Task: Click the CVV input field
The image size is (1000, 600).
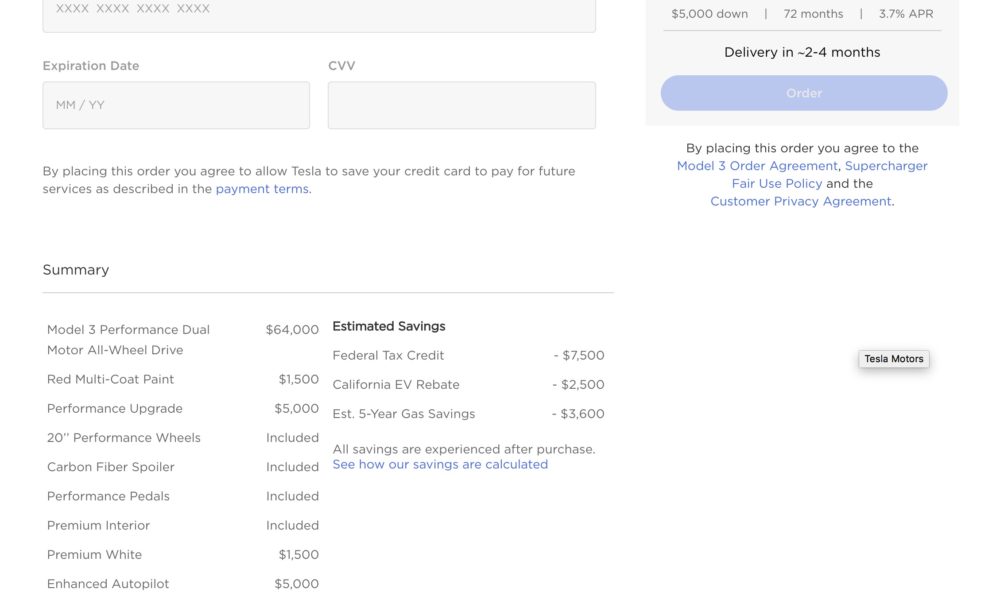Action: 462,105
